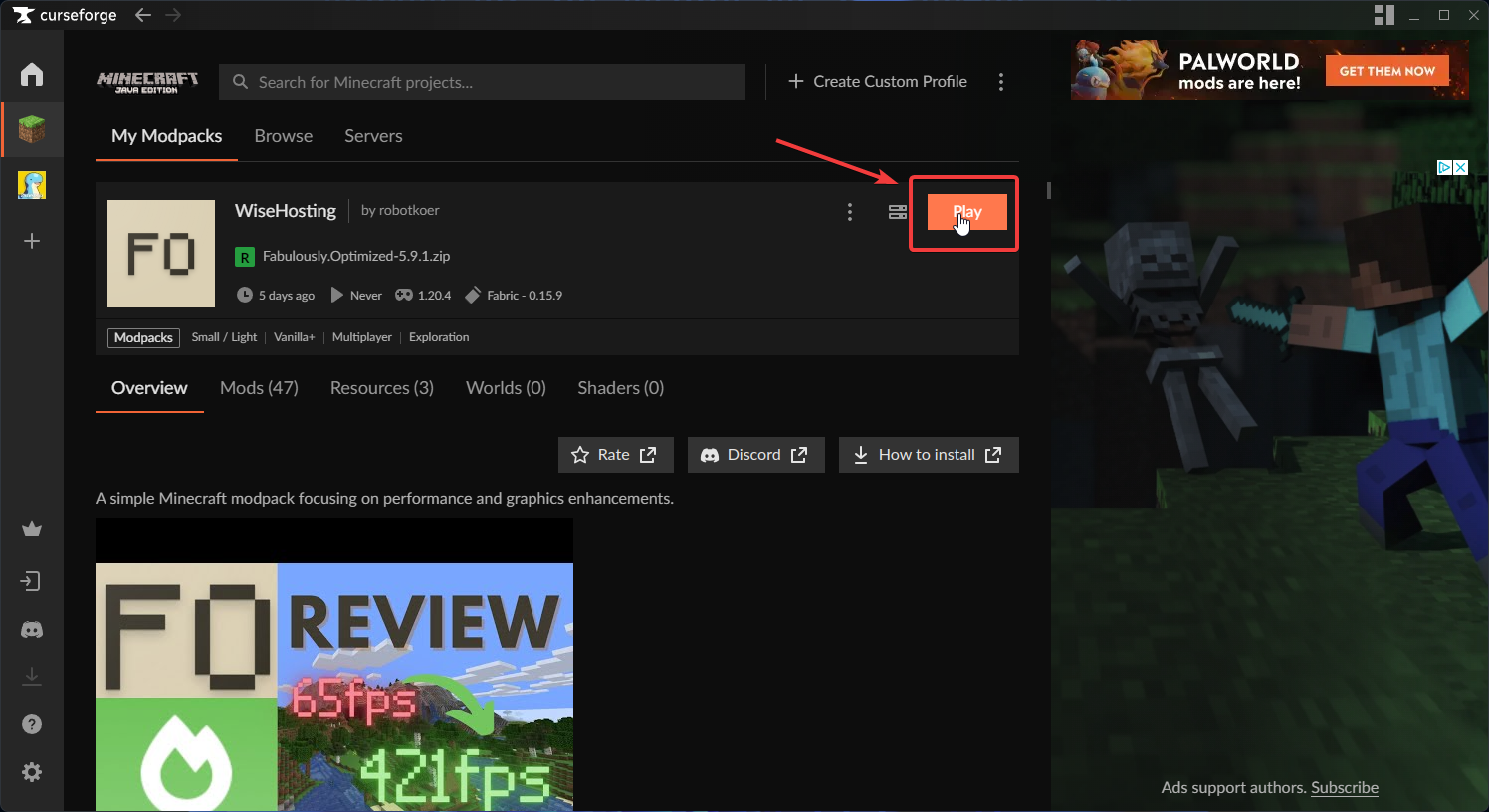This screenshot has width=1489, height=812.
Task: Open the Mods (47) tab
Action: (259, 388)
